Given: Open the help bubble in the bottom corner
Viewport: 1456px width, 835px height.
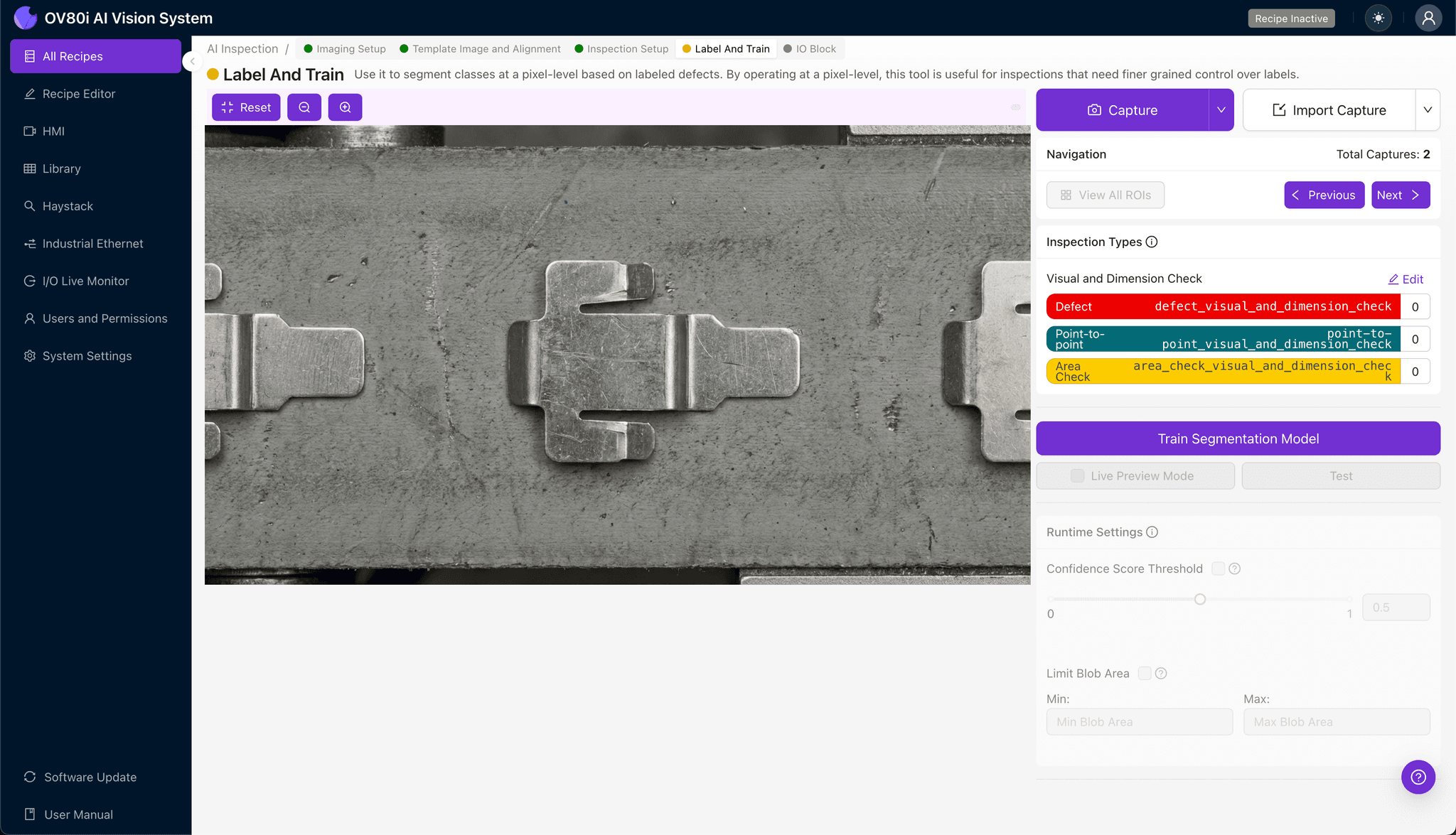Looking at the screenshot, I should click(x=1418, y=777).
